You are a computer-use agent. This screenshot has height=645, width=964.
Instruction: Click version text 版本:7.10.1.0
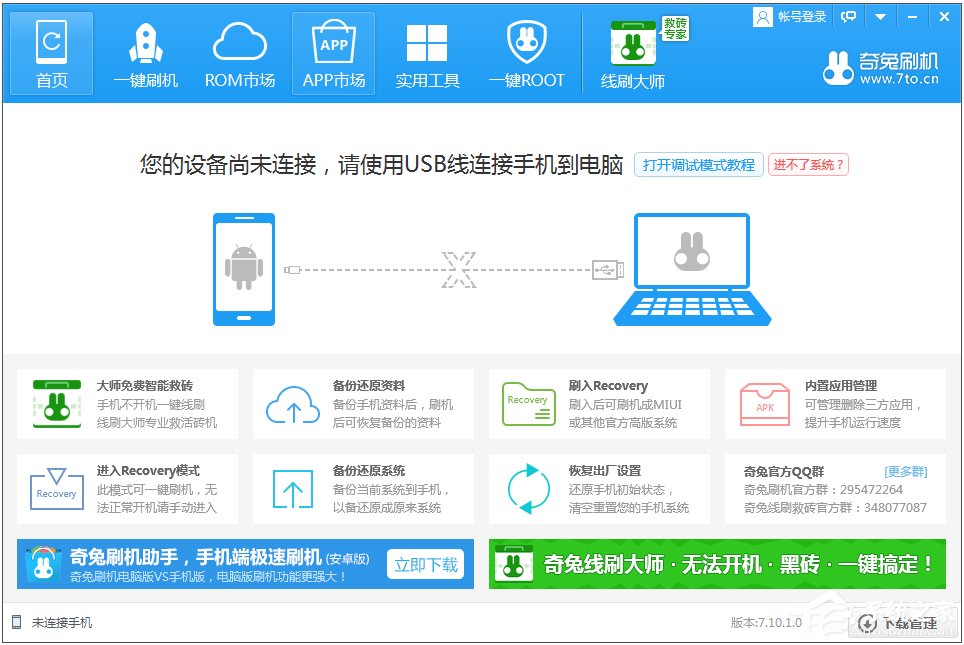point(766,622)
